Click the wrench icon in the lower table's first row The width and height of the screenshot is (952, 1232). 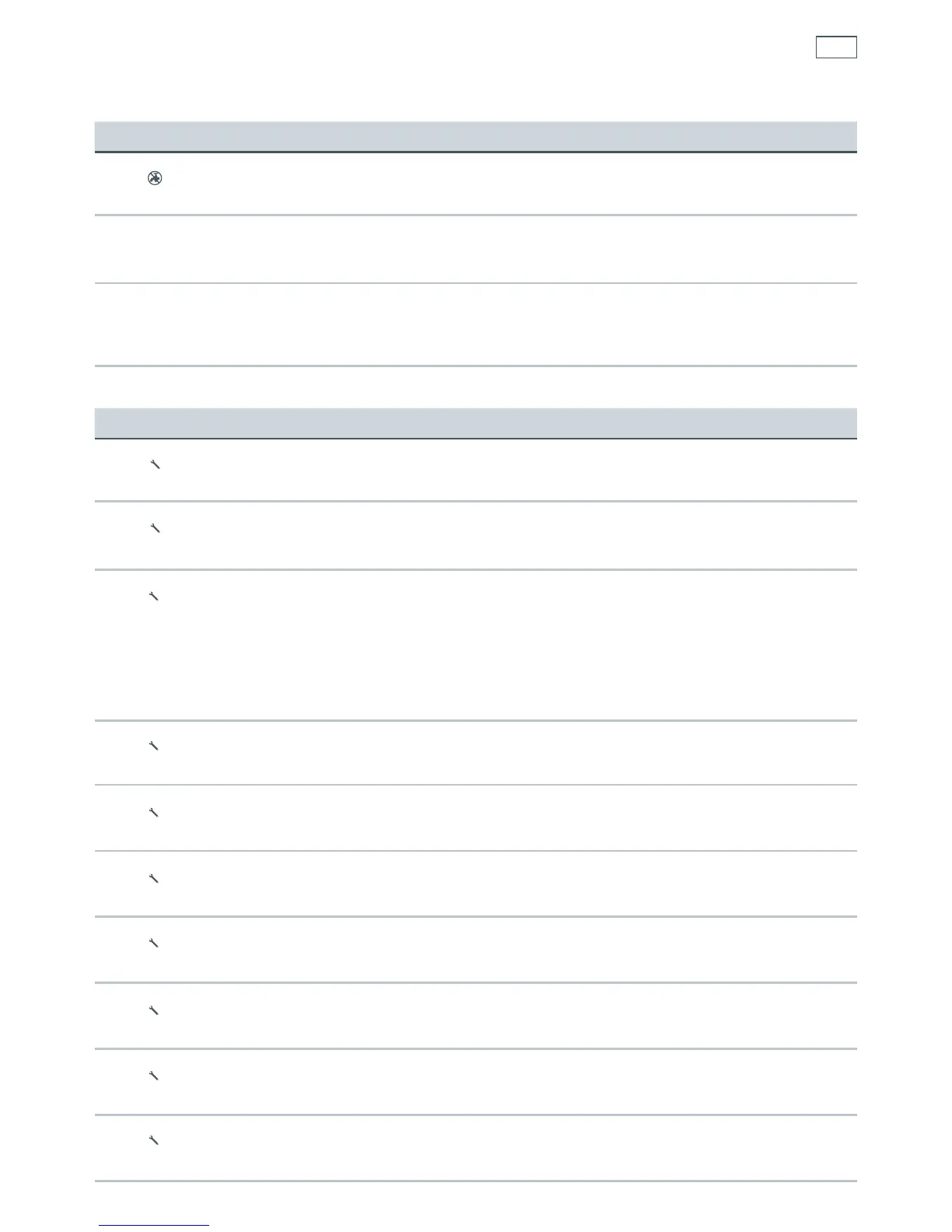tap(154, 465)
